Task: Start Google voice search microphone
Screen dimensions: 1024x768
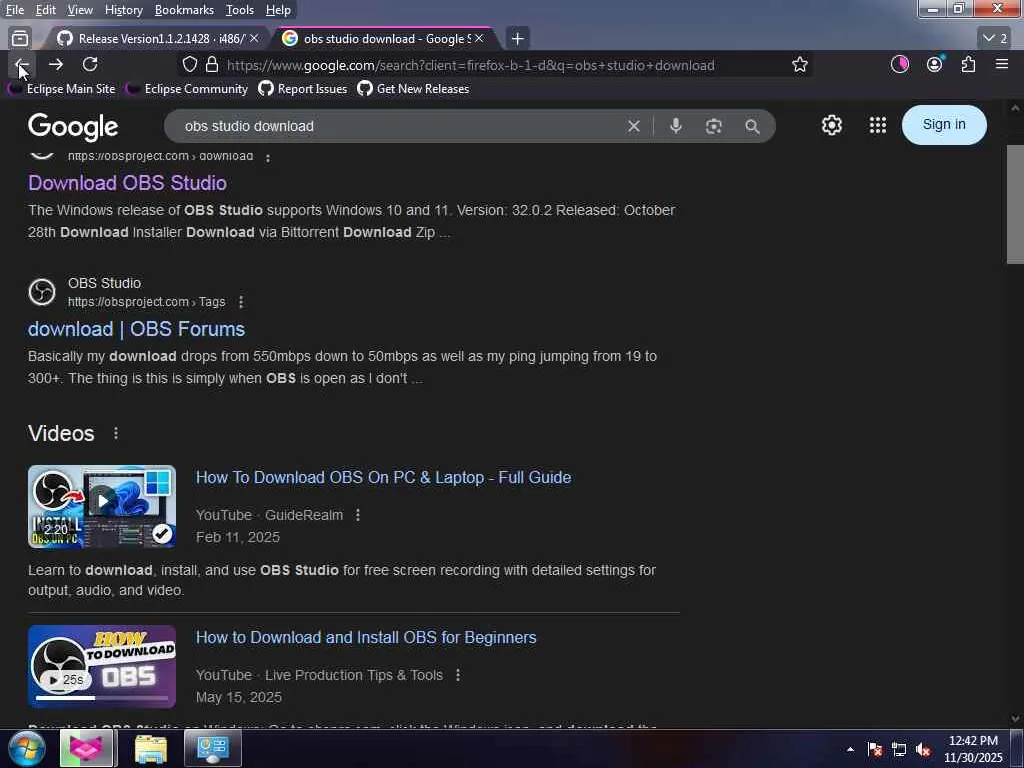Action: pyautogui.click(x=676, y=126)
